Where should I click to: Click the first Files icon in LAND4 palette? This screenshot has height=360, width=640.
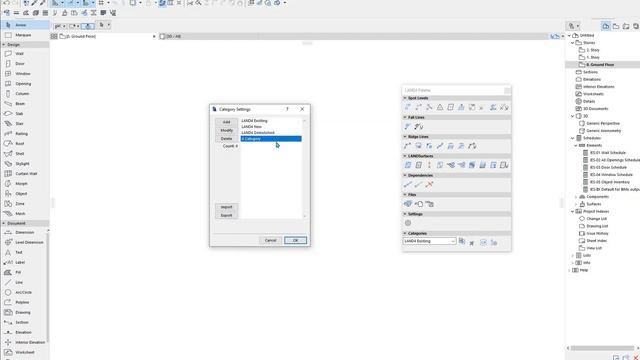408,204
